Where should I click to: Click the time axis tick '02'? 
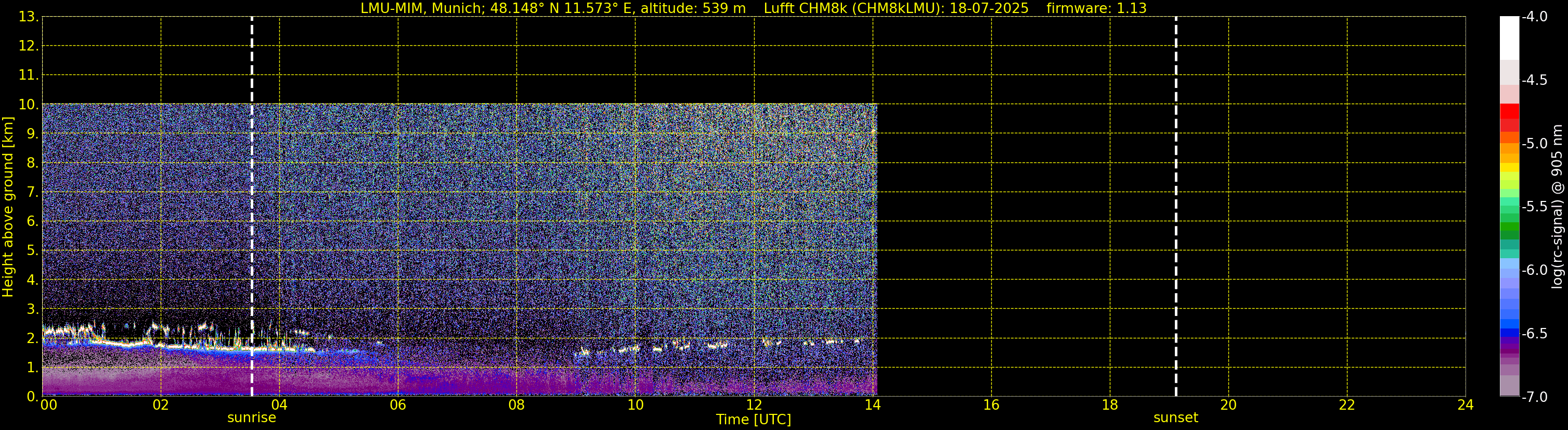tap(161, 405)
